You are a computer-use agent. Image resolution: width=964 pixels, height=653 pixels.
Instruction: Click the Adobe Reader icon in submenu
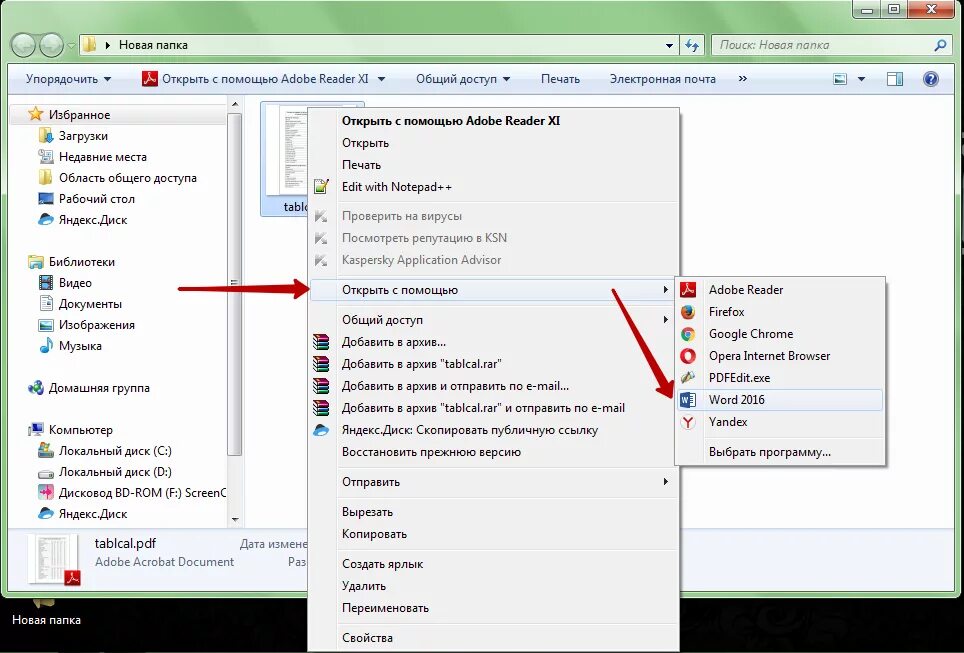point(687,290)
